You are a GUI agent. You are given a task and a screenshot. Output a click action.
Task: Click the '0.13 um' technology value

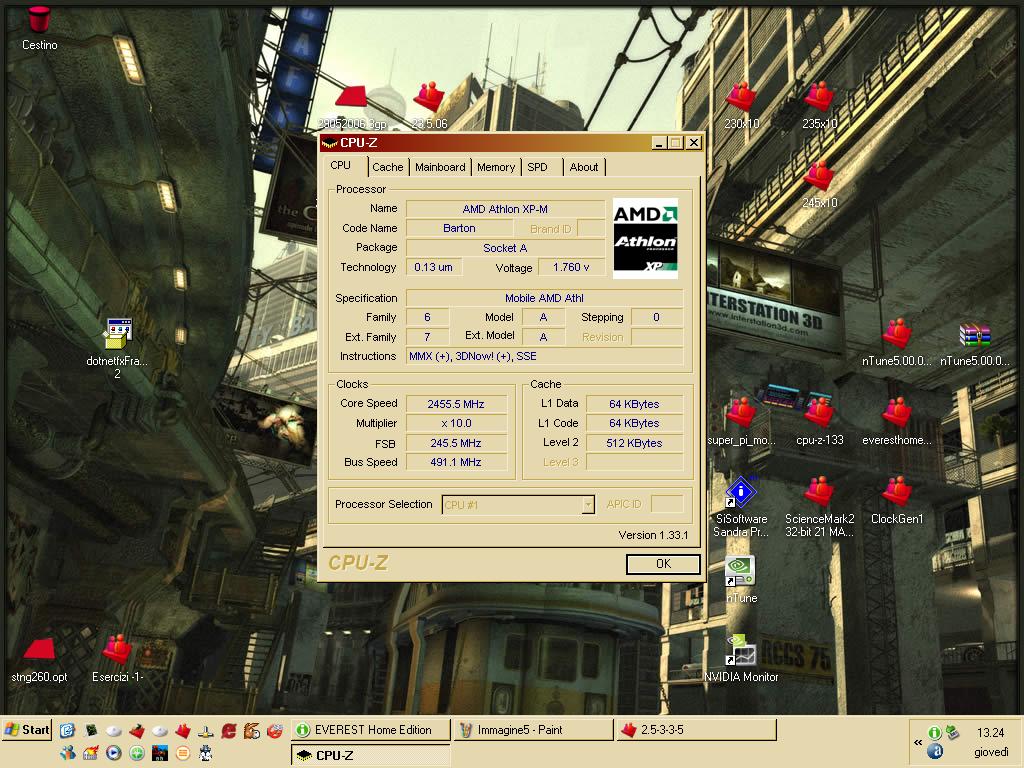(434, 267)
